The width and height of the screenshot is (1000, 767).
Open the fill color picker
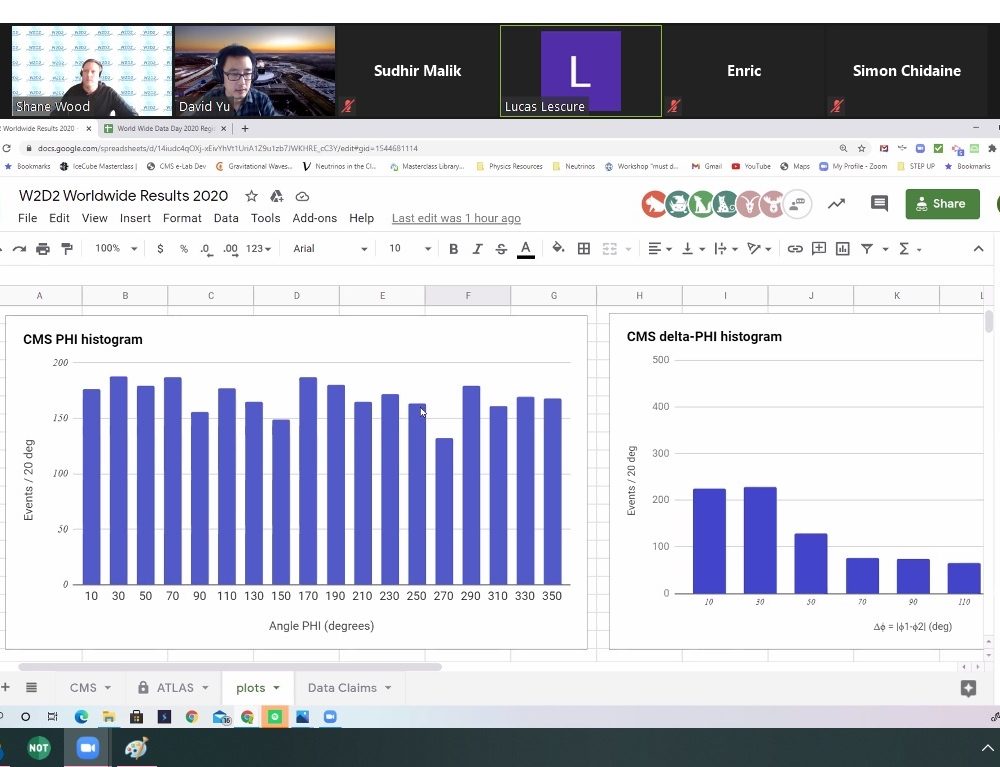click(x=558, y=249)
